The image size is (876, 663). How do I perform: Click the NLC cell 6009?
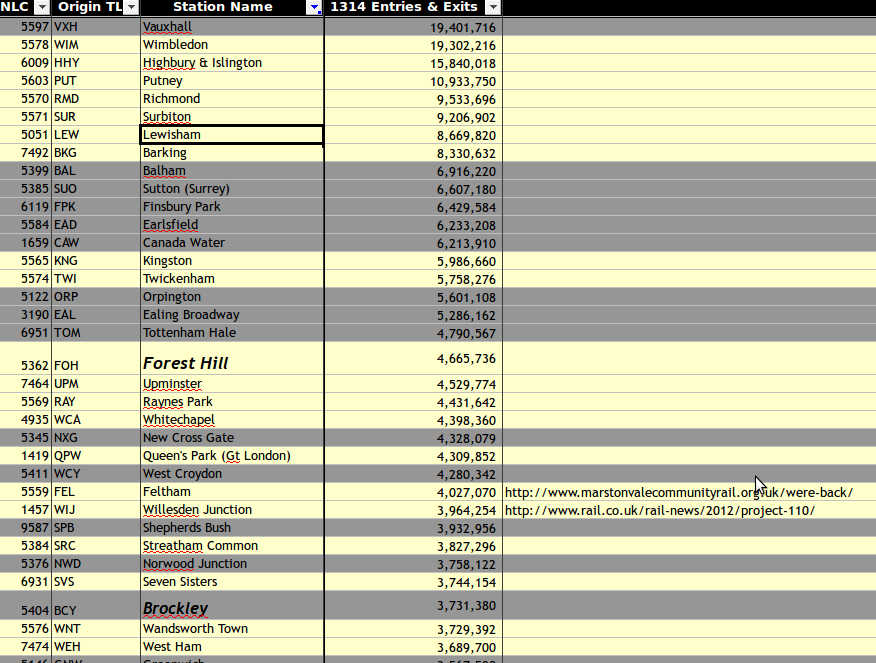26,63
